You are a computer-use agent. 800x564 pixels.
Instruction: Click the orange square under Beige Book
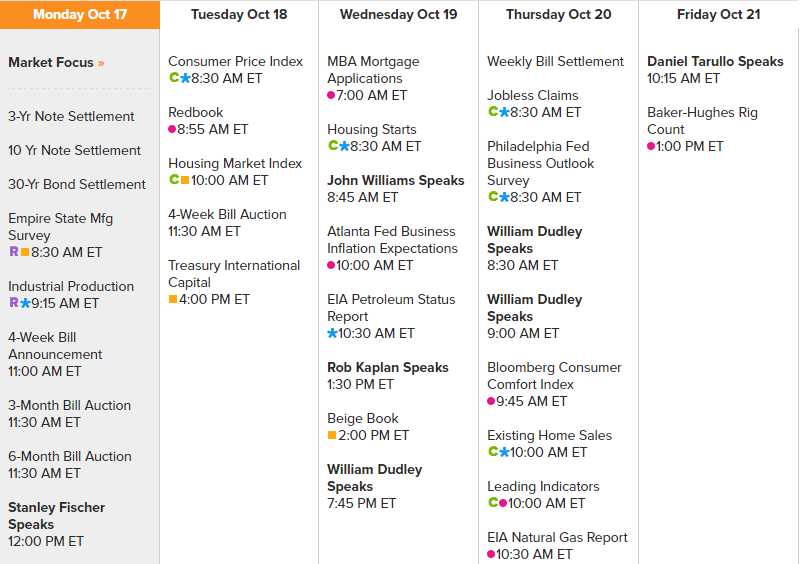pos(332,435)
